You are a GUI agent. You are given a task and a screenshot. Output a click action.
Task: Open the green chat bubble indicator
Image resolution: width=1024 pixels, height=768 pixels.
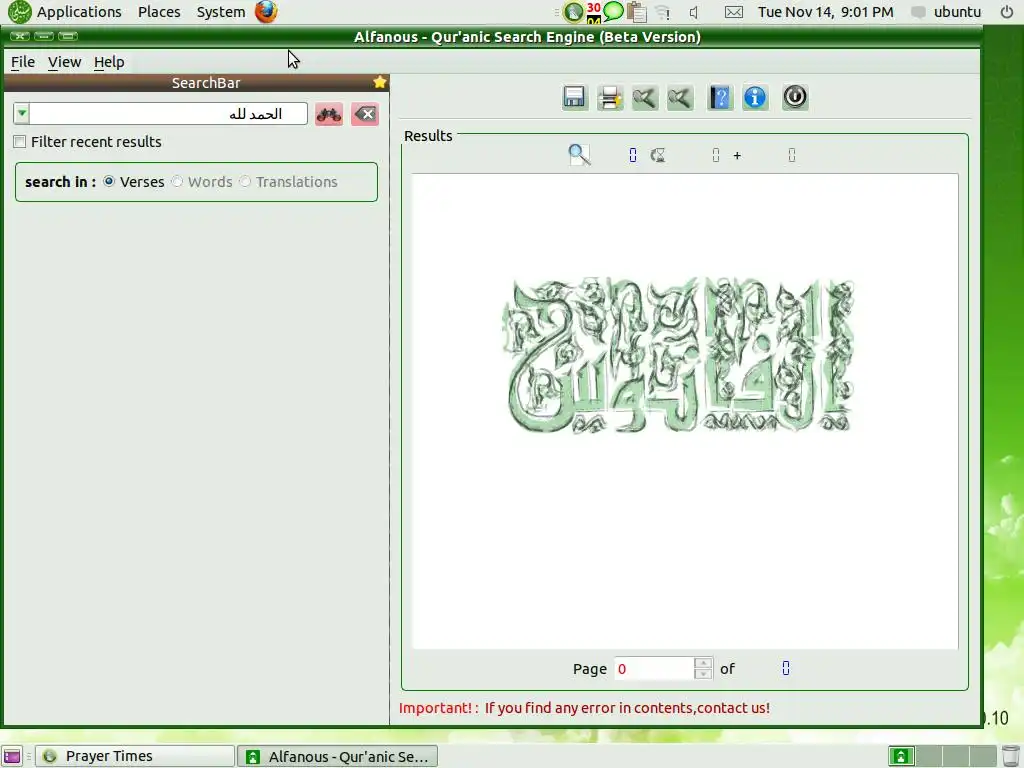click(x=613, y=11)
